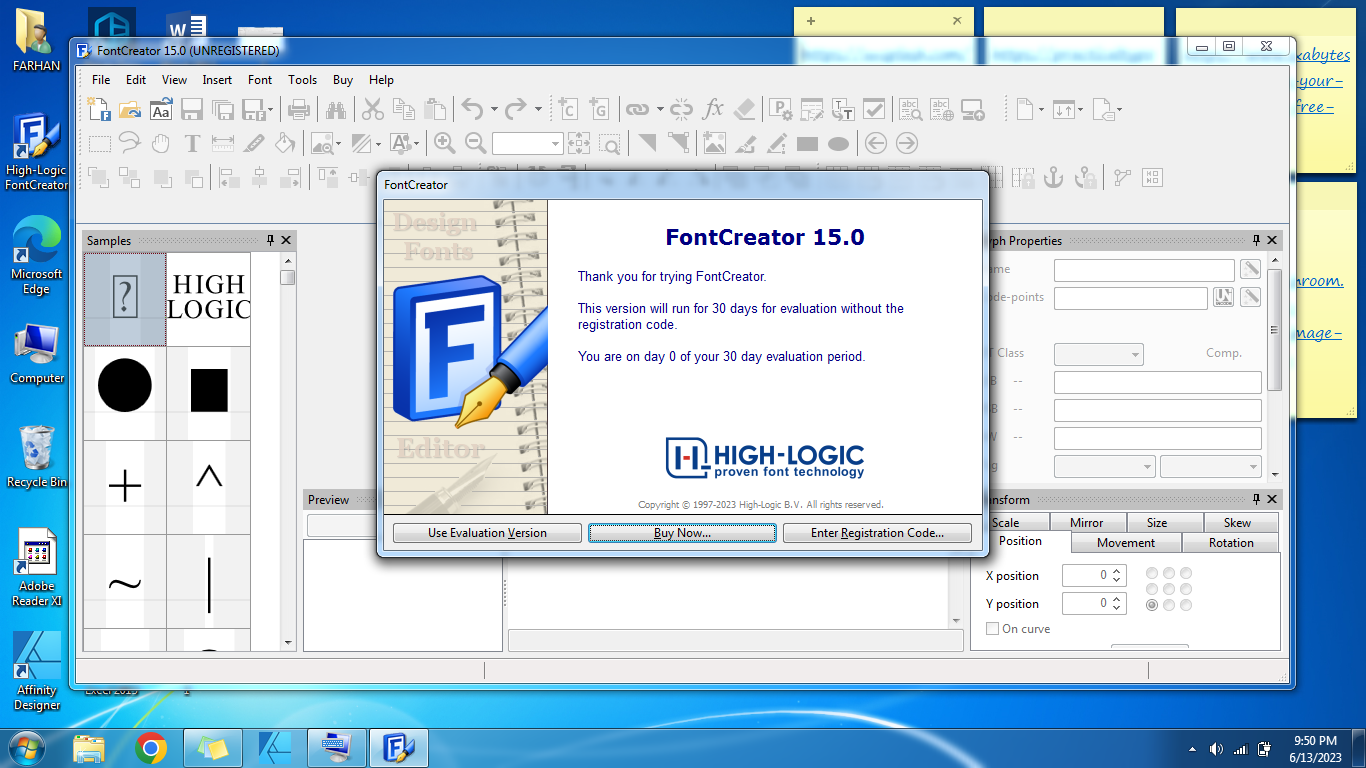Click Use Evaluation Version button
1366x768 pixels.
tap(487, 533)
